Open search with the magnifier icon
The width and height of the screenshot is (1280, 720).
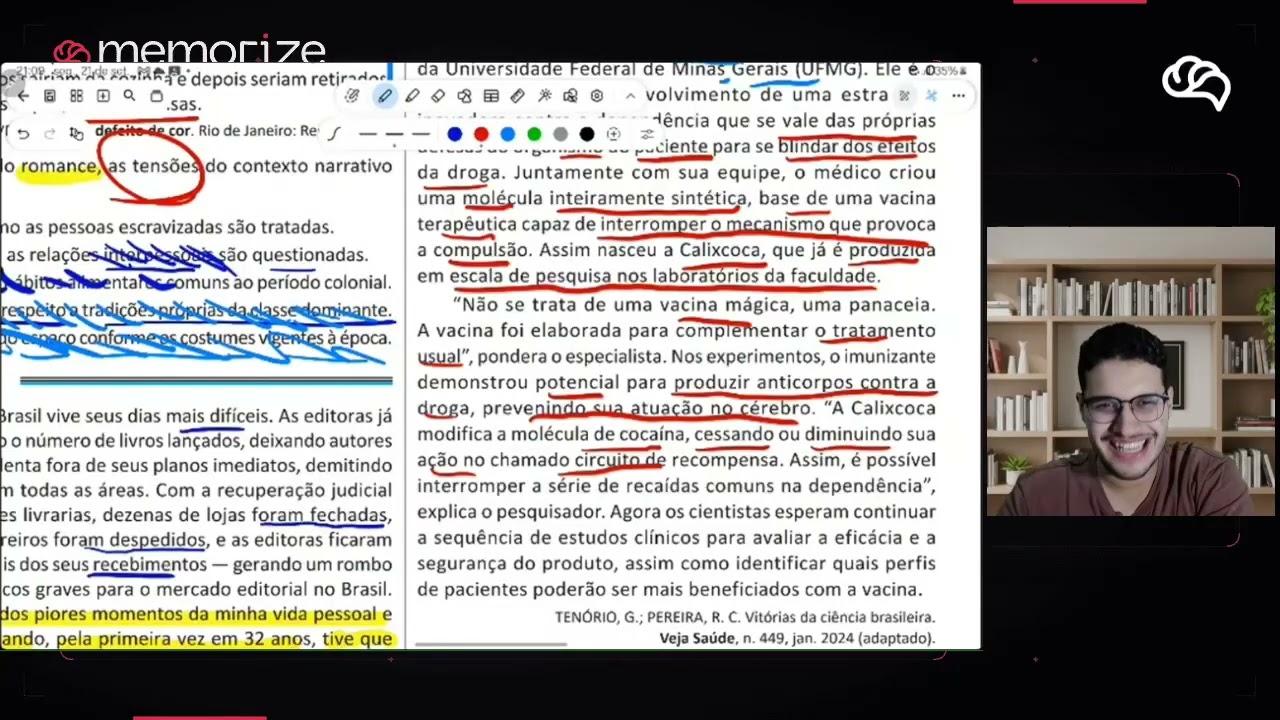pyautogui.click(x=129, y=96)
